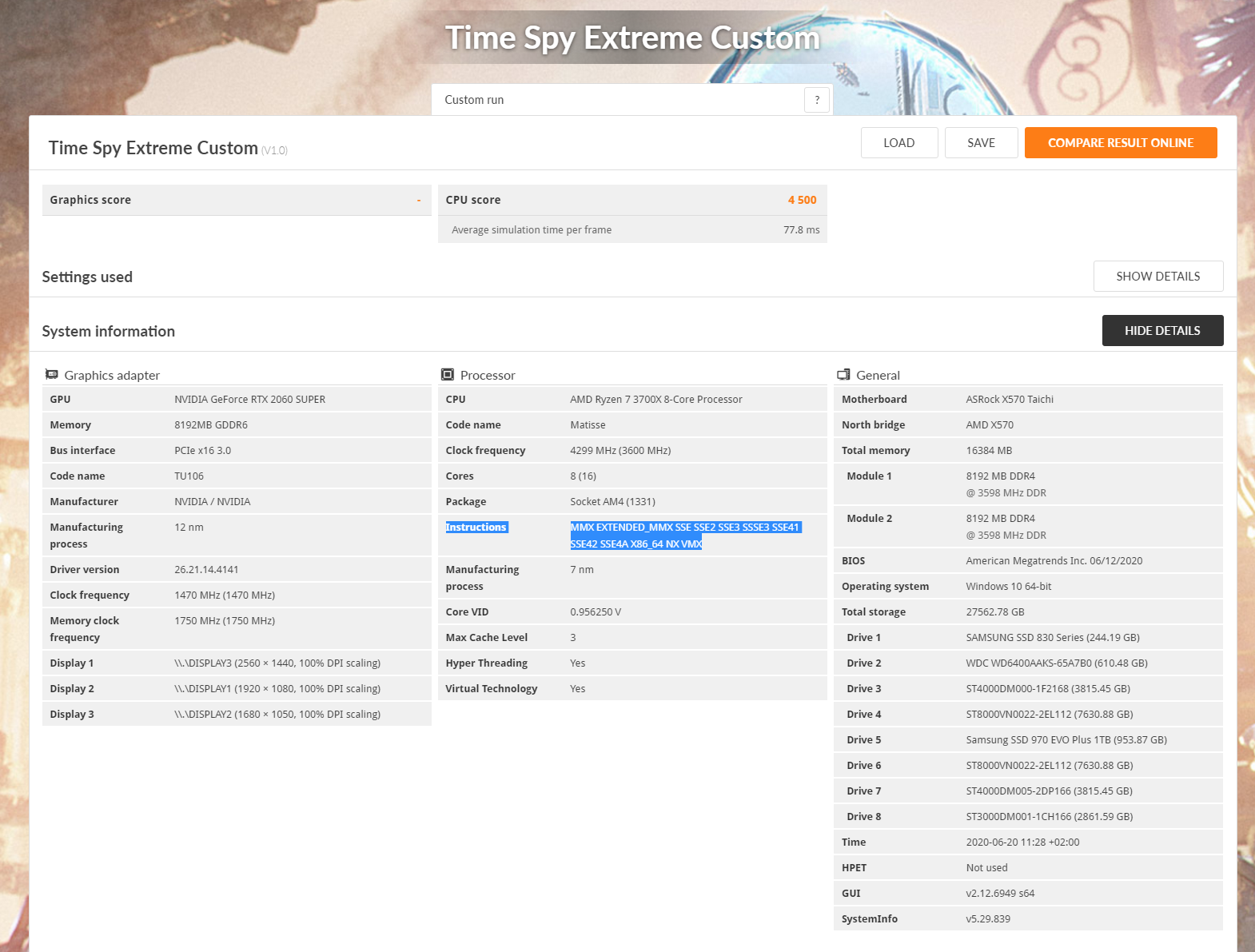Click the System information heading
The image size is (1255, 952).
point(108,331)
